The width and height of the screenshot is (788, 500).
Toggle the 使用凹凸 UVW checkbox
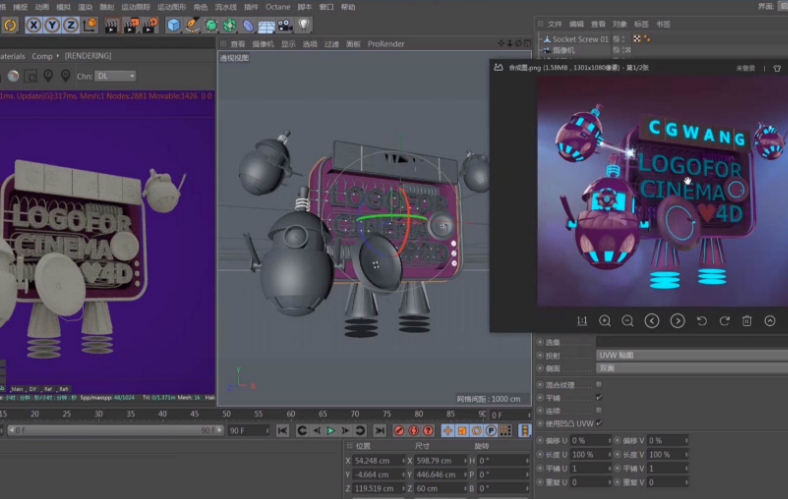pos(599,423)
